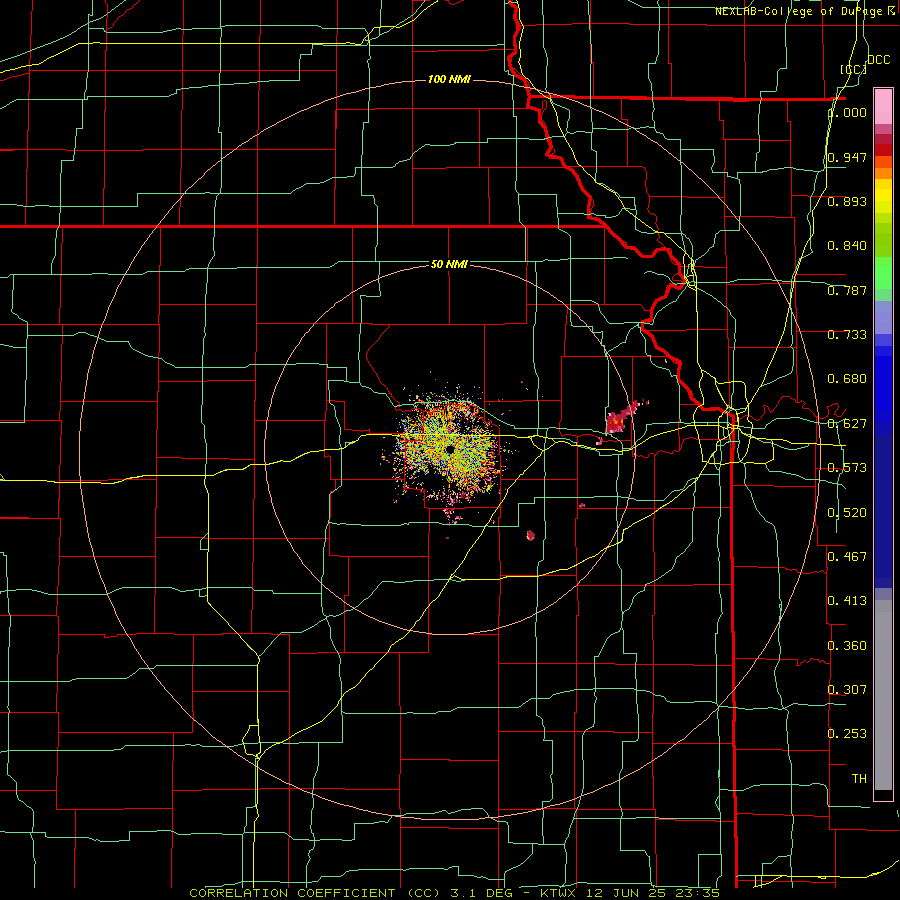The height and width of the screenshot is (900, 900).
Task: Click the DCC product label
Action: click(878, 60)
